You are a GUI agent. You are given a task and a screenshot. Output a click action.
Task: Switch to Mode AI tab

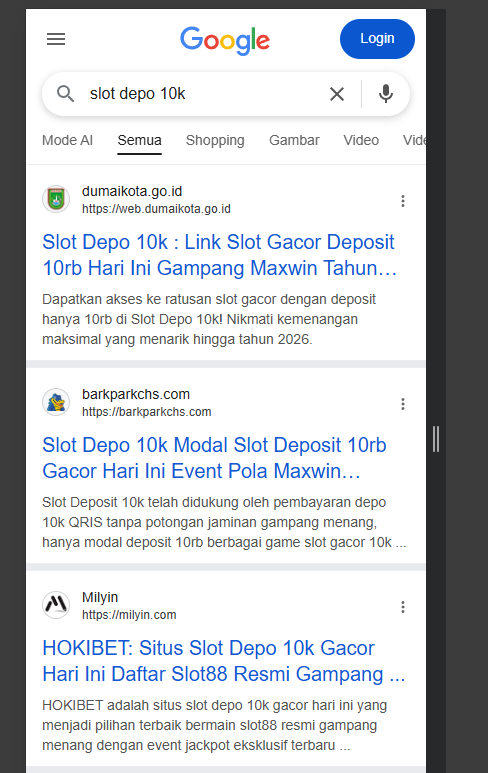[68, 141]
